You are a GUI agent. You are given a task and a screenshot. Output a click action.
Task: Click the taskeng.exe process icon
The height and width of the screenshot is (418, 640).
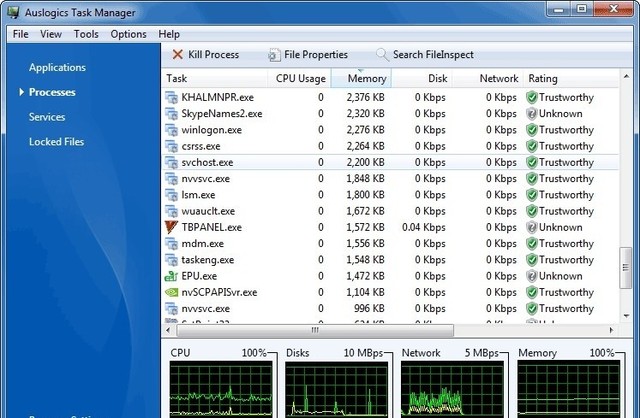[x=171, y=260]
